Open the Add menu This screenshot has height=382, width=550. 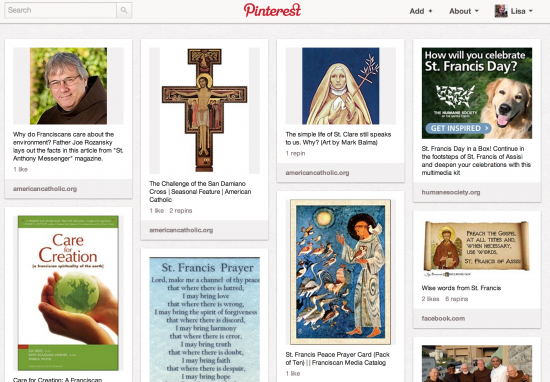421,11
